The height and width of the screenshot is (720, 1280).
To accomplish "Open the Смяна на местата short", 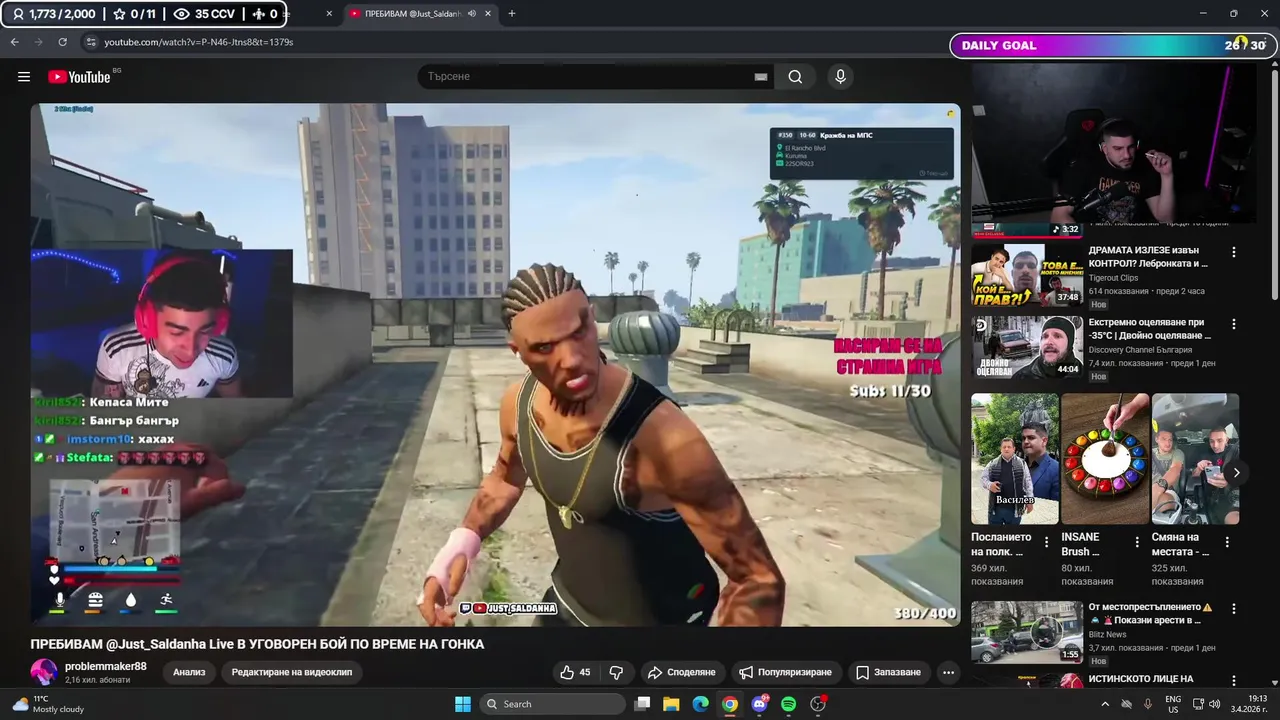I will (1195, 458).
